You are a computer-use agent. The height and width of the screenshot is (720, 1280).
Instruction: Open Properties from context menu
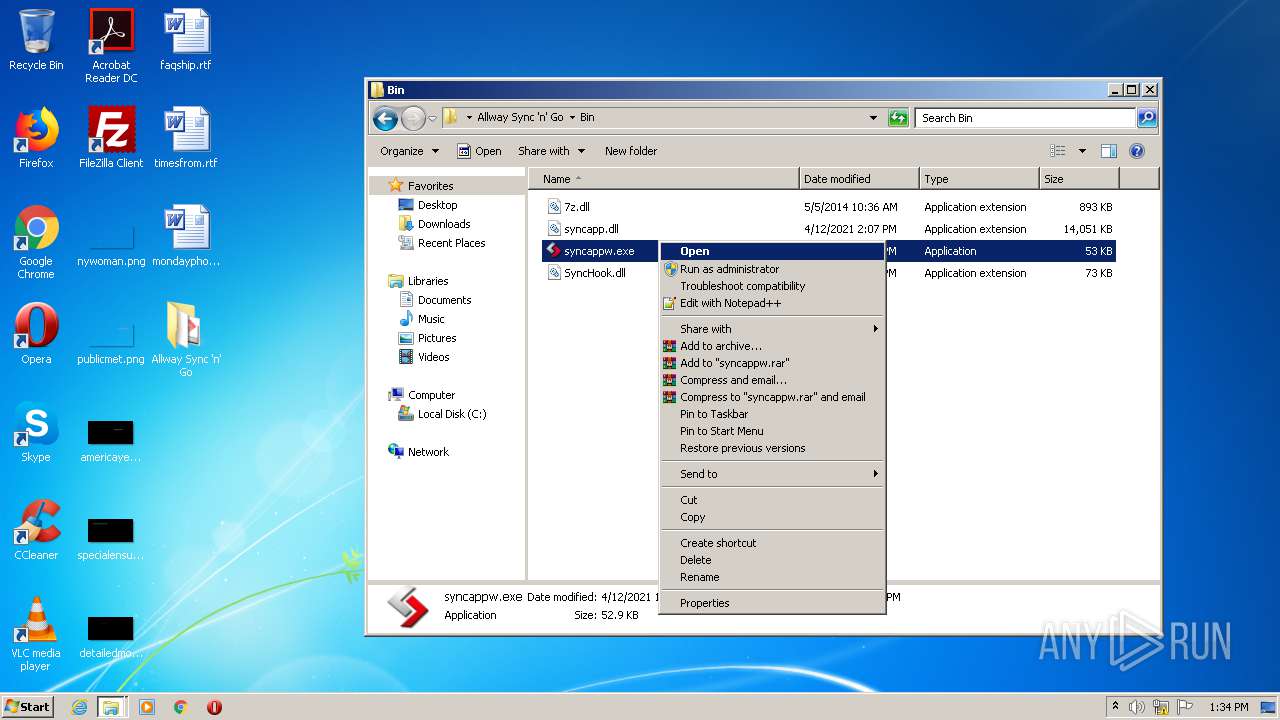point(772,603)
